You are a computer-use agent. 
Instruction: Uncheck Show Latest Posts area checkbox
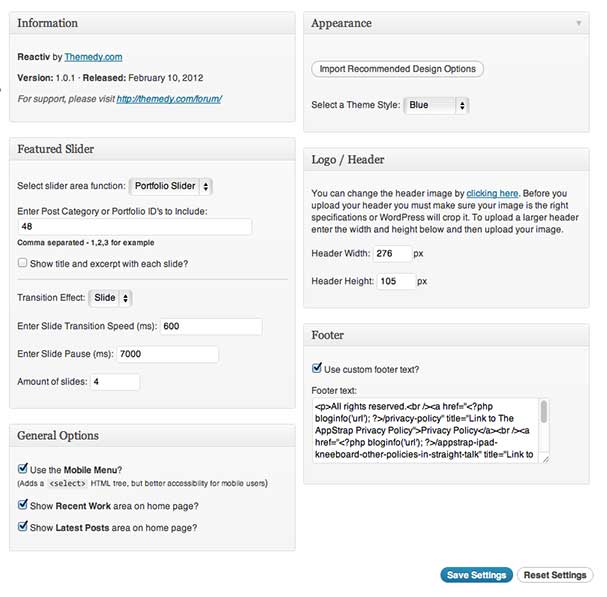(x=23, y=527)
